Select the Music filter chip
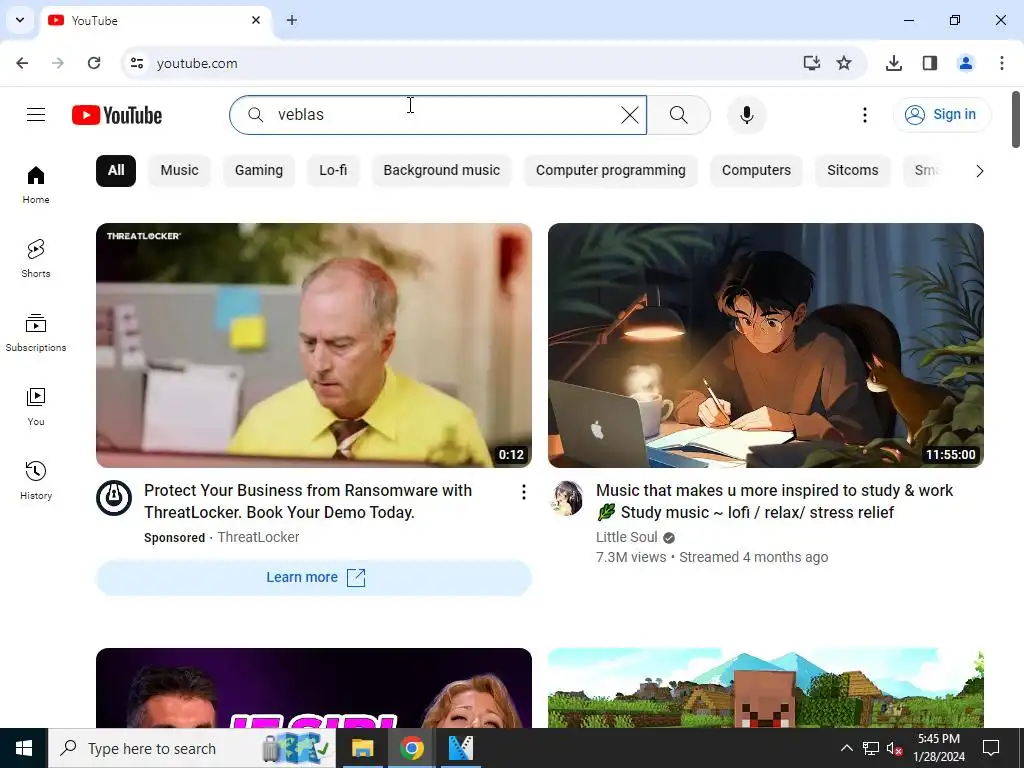This screenshot has height=768, width=1024. click(180, 170)
